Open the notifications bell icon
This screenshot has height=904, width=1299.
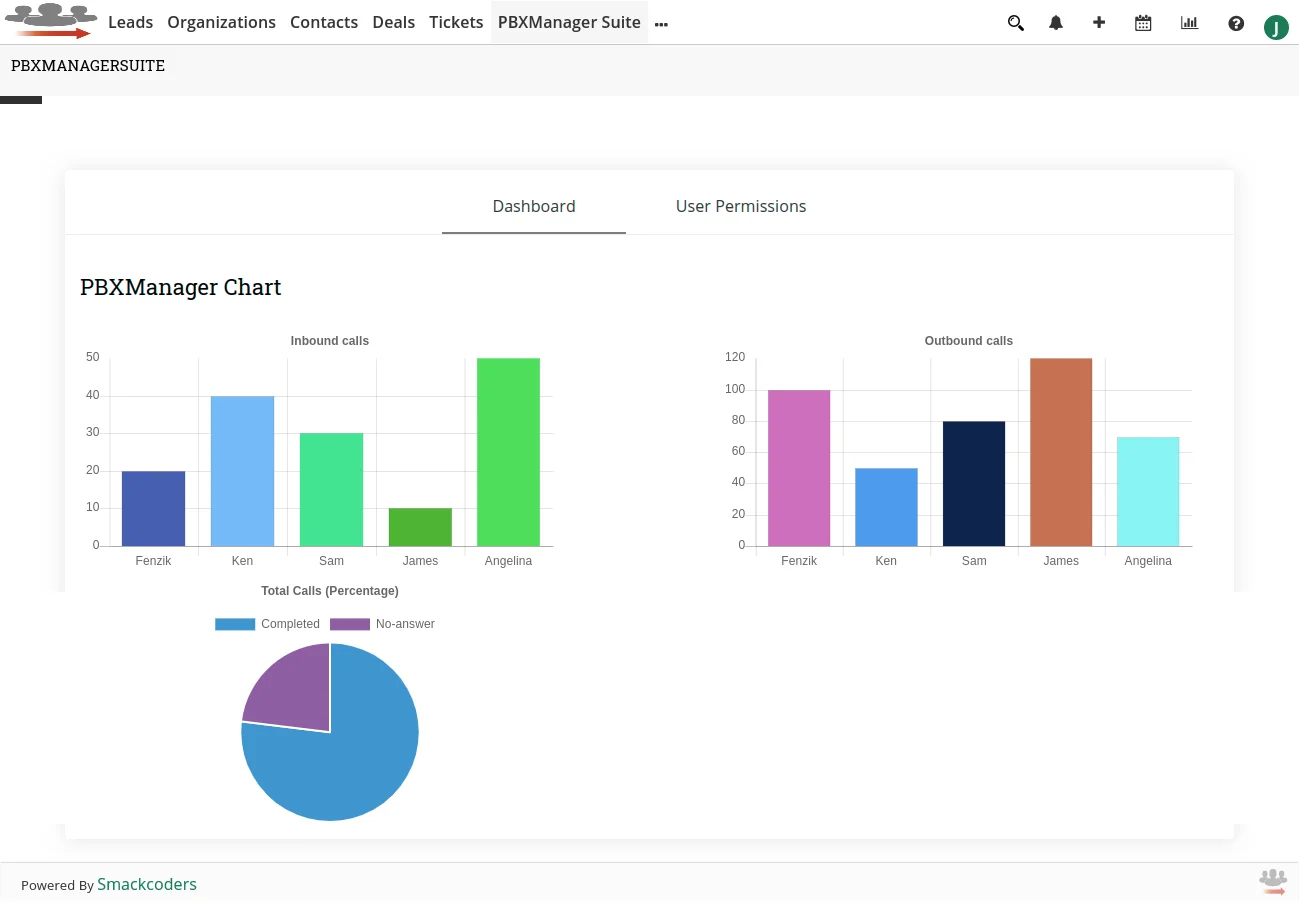pyautogui.click(x=1056, y=22)
